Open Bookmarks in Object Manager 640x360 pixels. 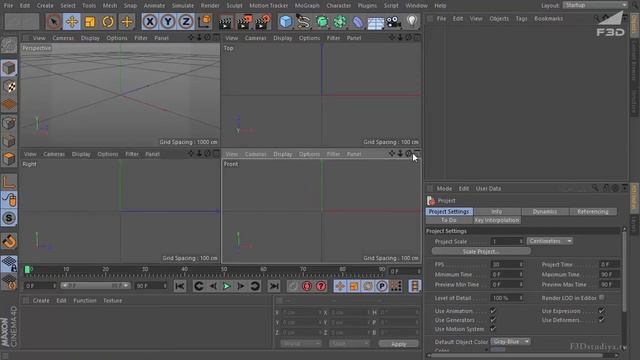pos(549,19)
